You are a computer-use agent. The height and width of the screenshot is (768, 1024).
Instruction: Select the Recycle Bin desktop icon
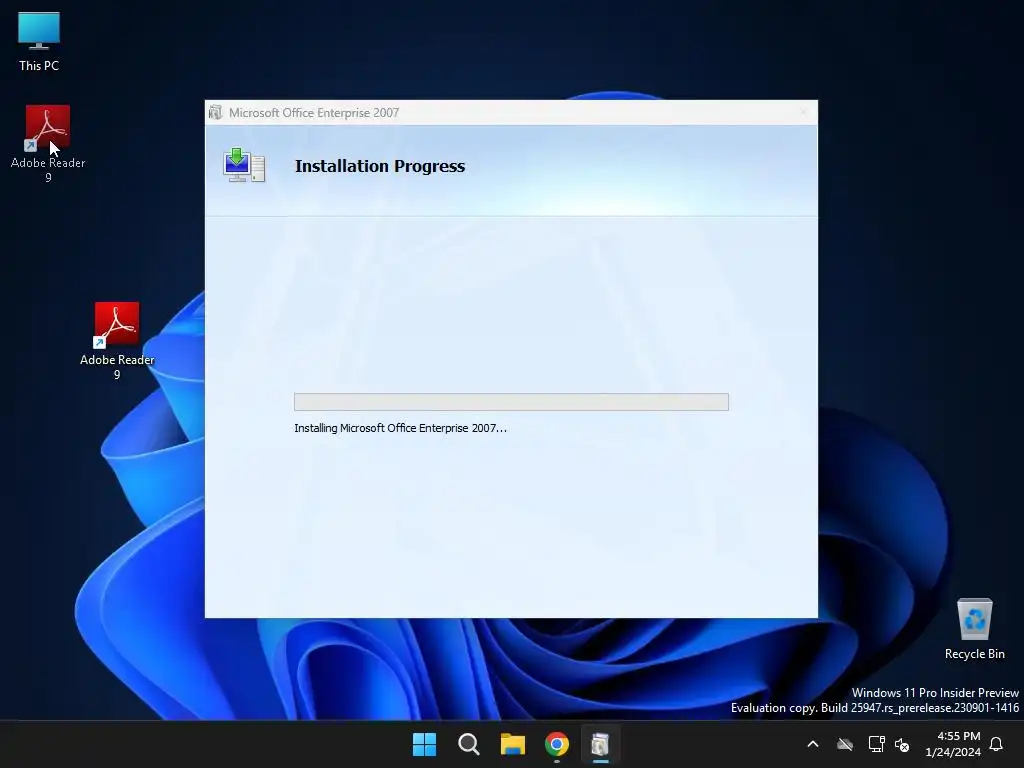click(974, 628)
